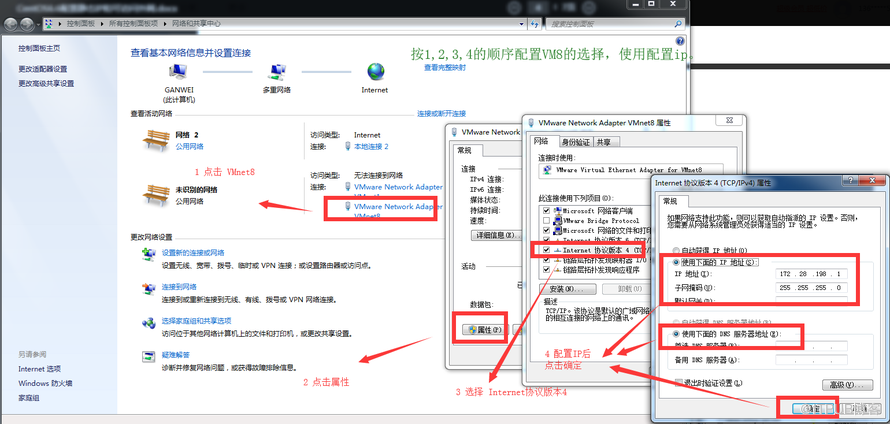
Task: Click 子网掩码 field showing 255.255.255.0
Action: 812,287
